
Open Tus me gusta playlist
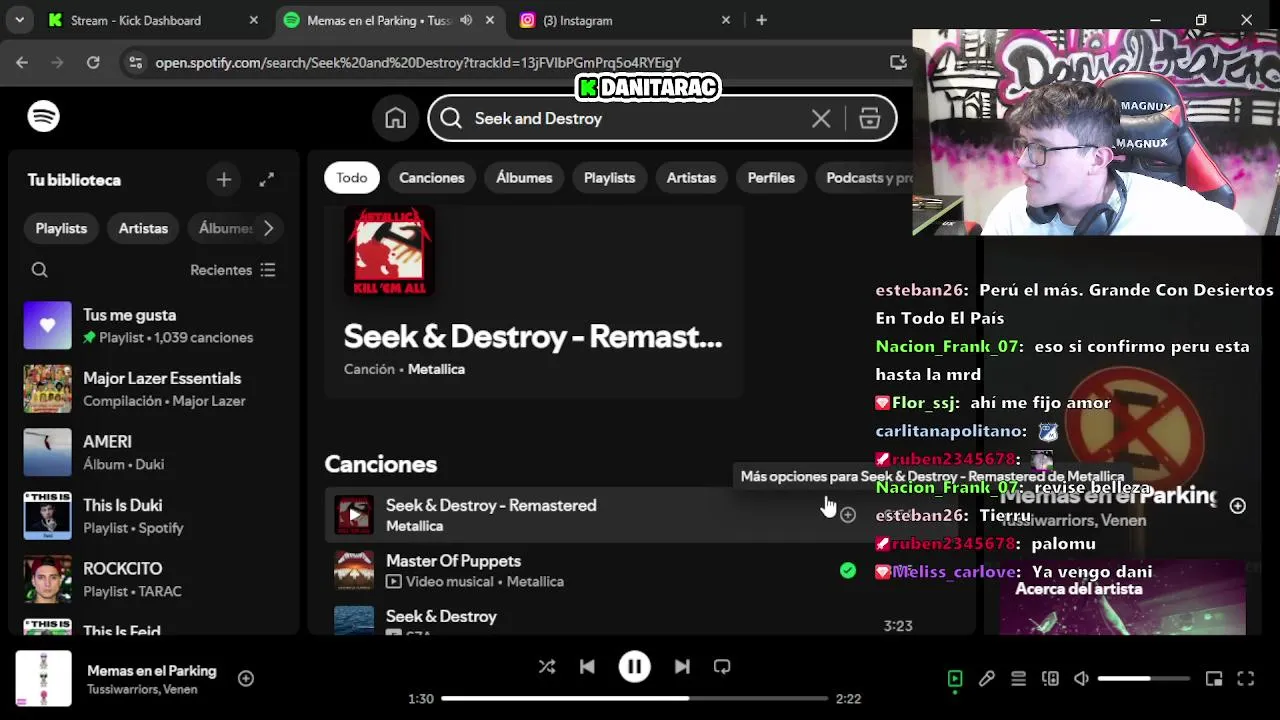153,326
